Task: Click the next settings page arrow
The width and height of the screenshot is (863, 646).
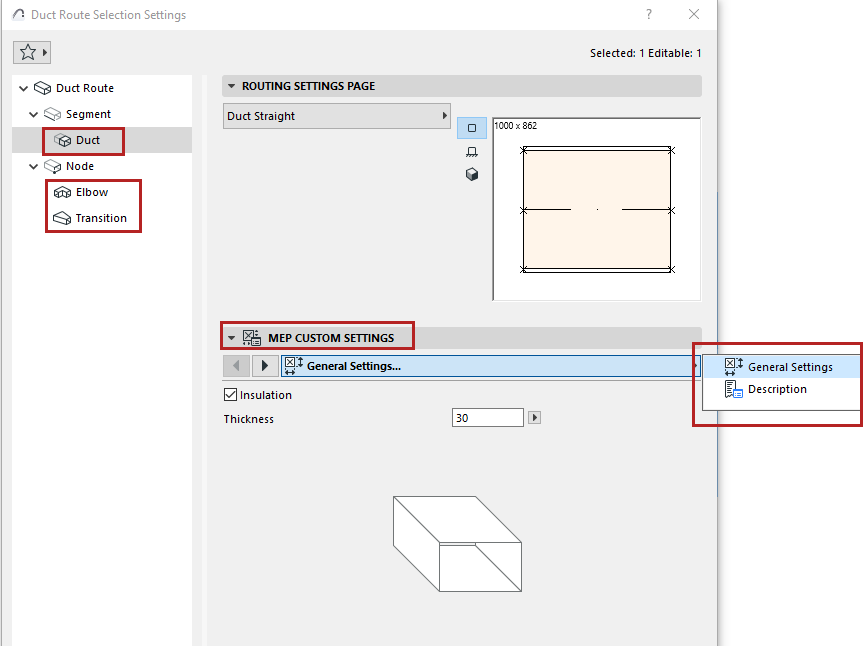Action: [x=264, y=365]
